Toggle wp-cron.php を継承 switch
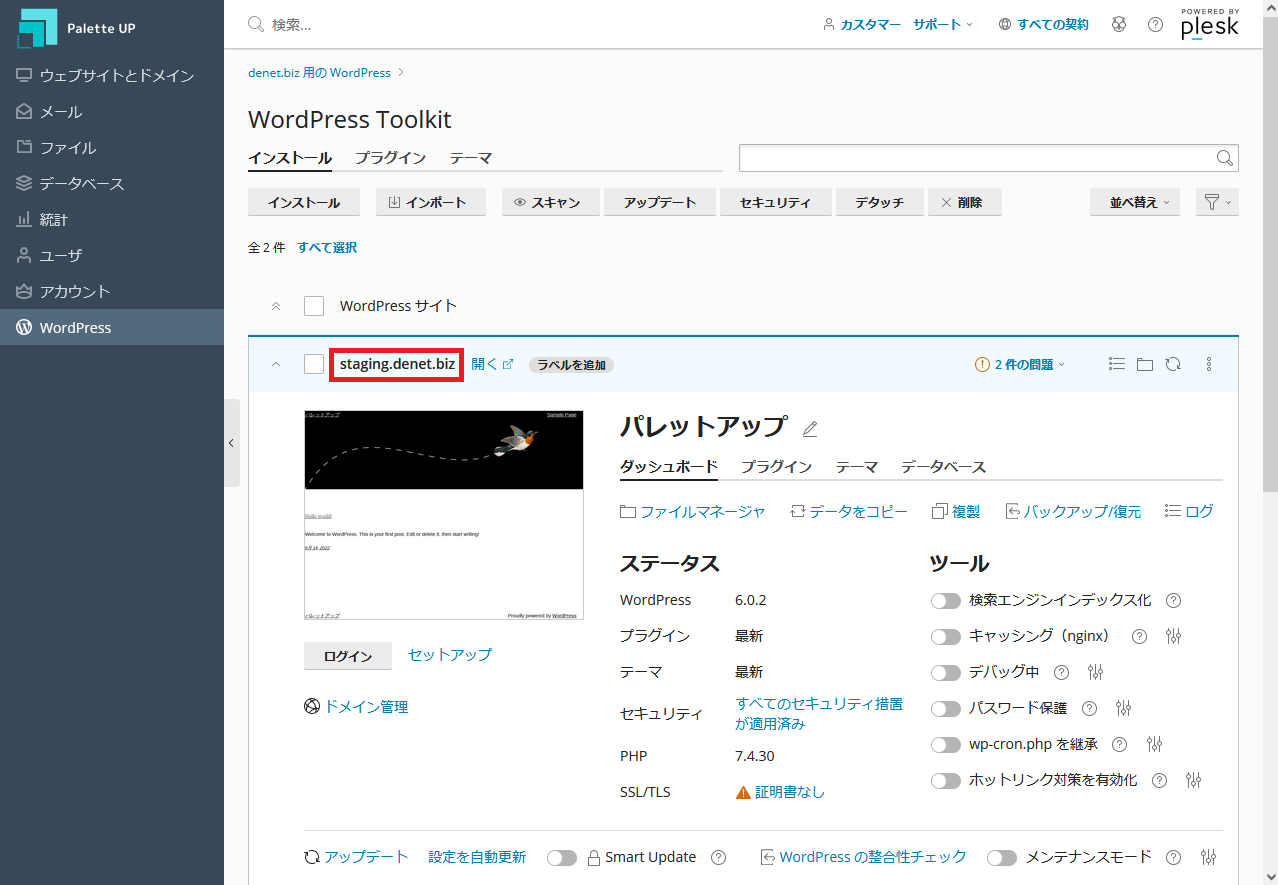1278x885 pixels. [945, 745]
